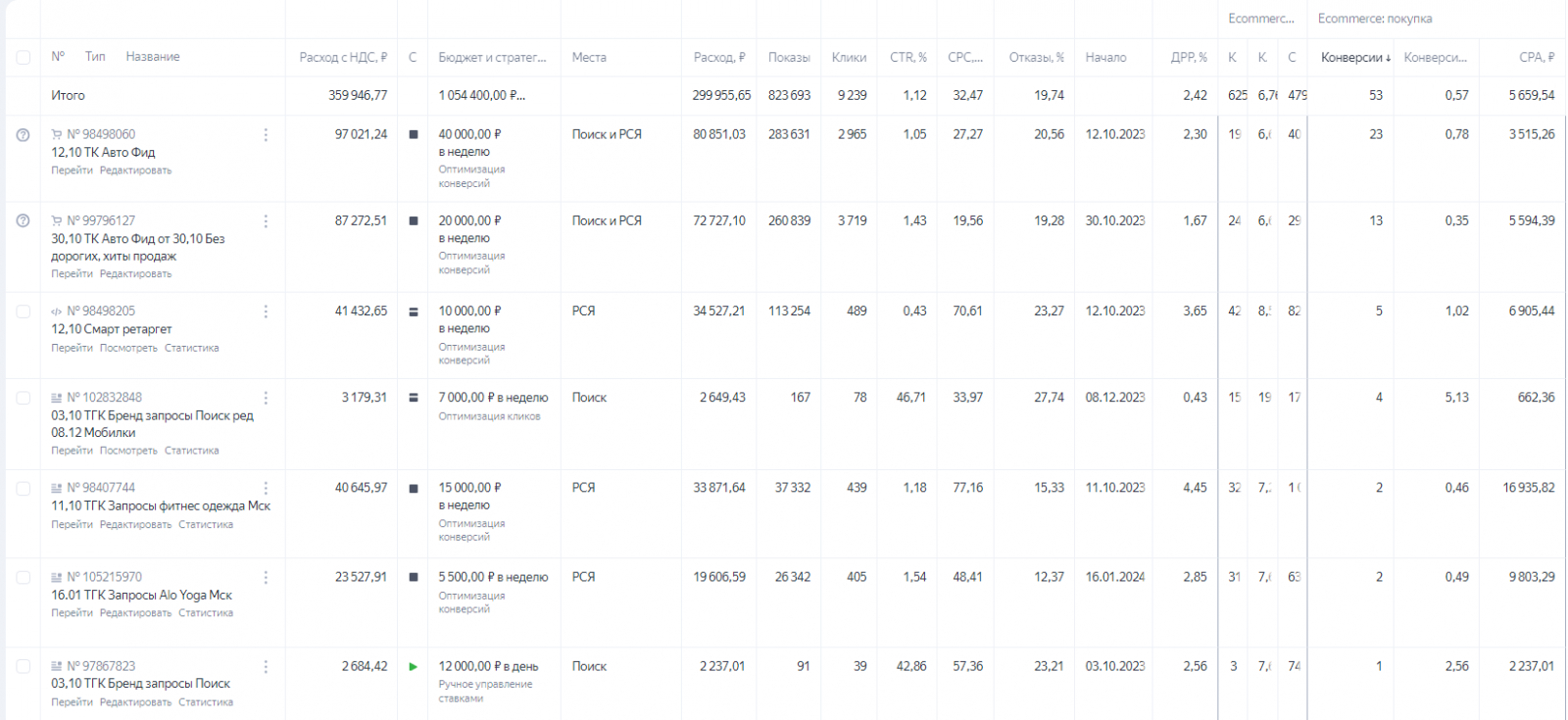Screen dimensions: 1568x720
Task: Click the stopped status icon for campaign 98407744
Action: click(413, 488)
